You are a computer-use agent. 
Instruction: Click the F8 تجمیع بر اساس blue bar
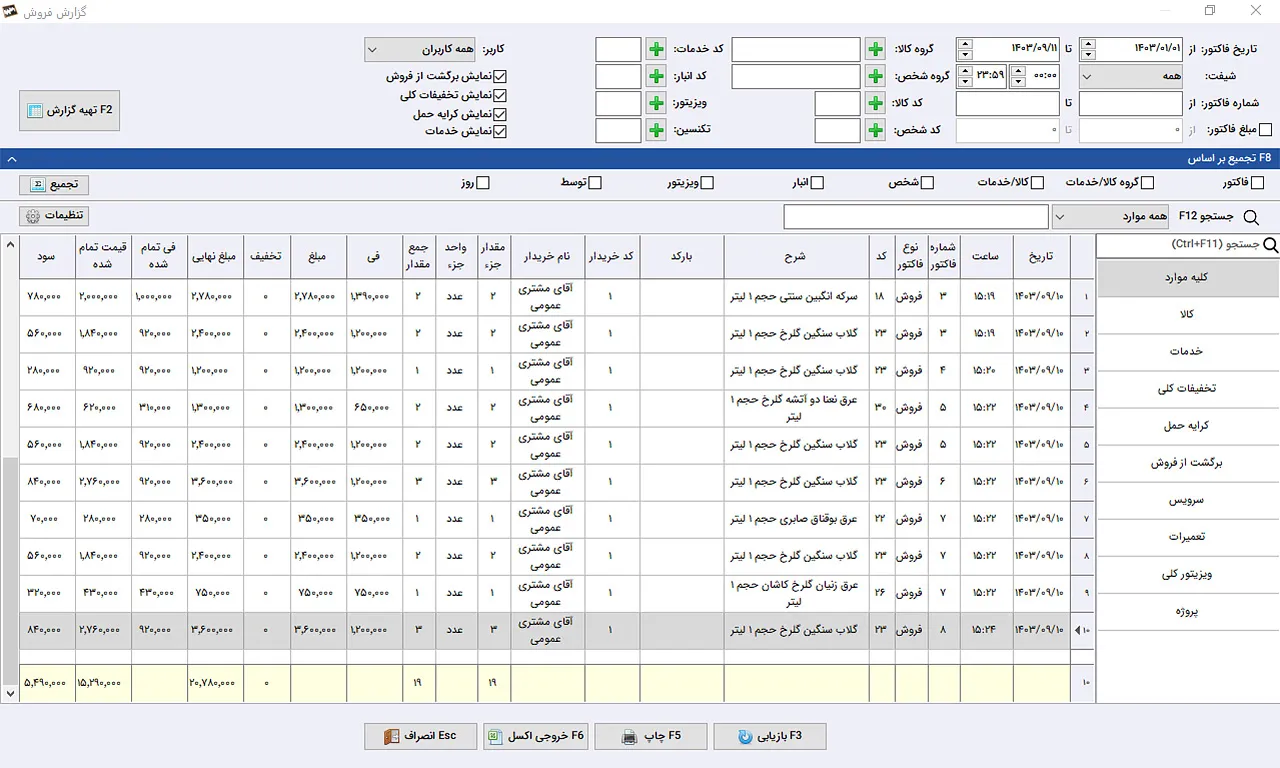(x=640, y=158)
